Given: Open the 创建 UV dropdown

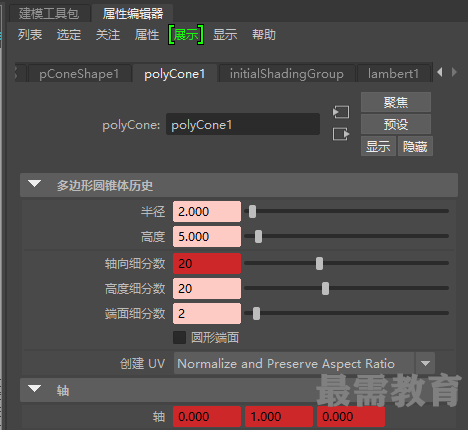Looking at the screenshot, I should 304,363.
